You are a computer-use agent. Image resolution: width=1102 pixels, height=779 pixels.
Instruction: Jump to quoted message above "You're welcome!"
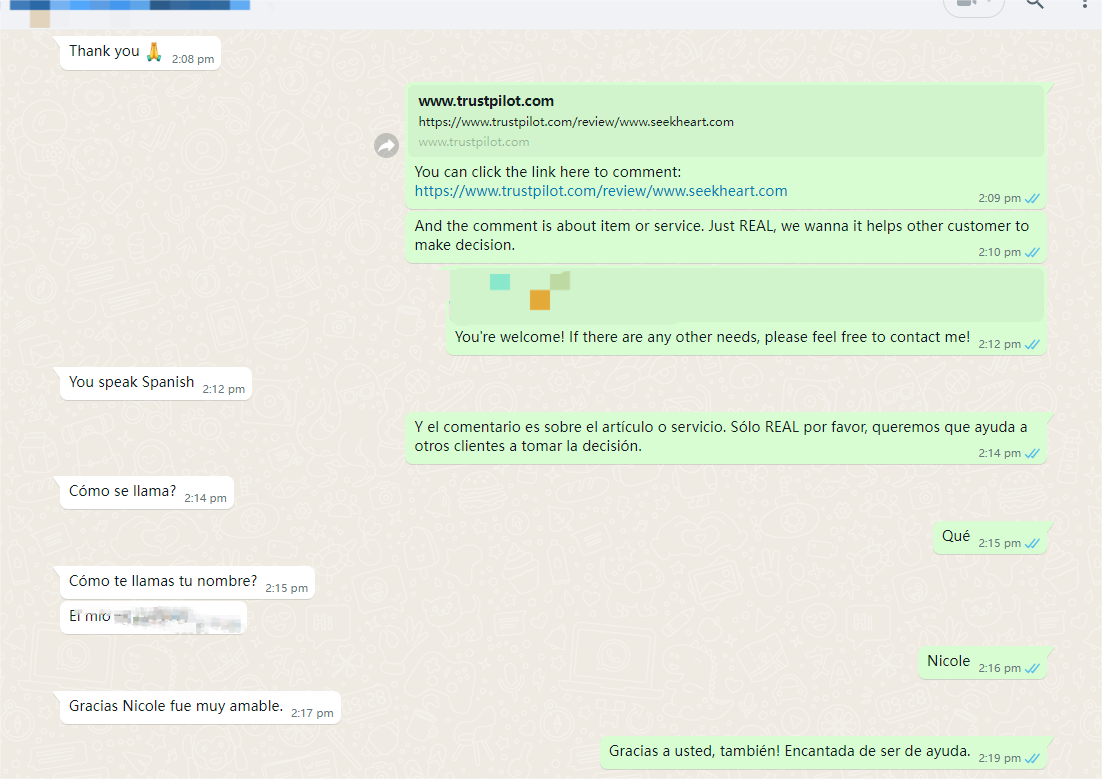(746, 294)
